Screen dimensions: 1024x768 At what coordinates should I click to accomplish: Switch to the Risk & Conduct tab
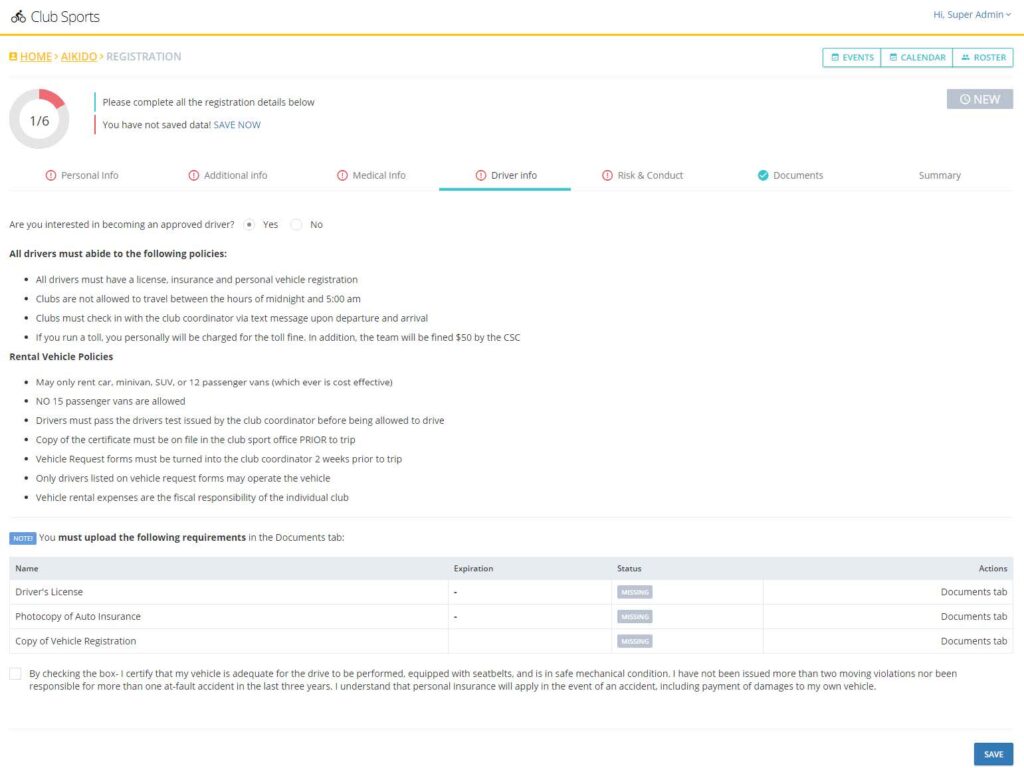643,174
